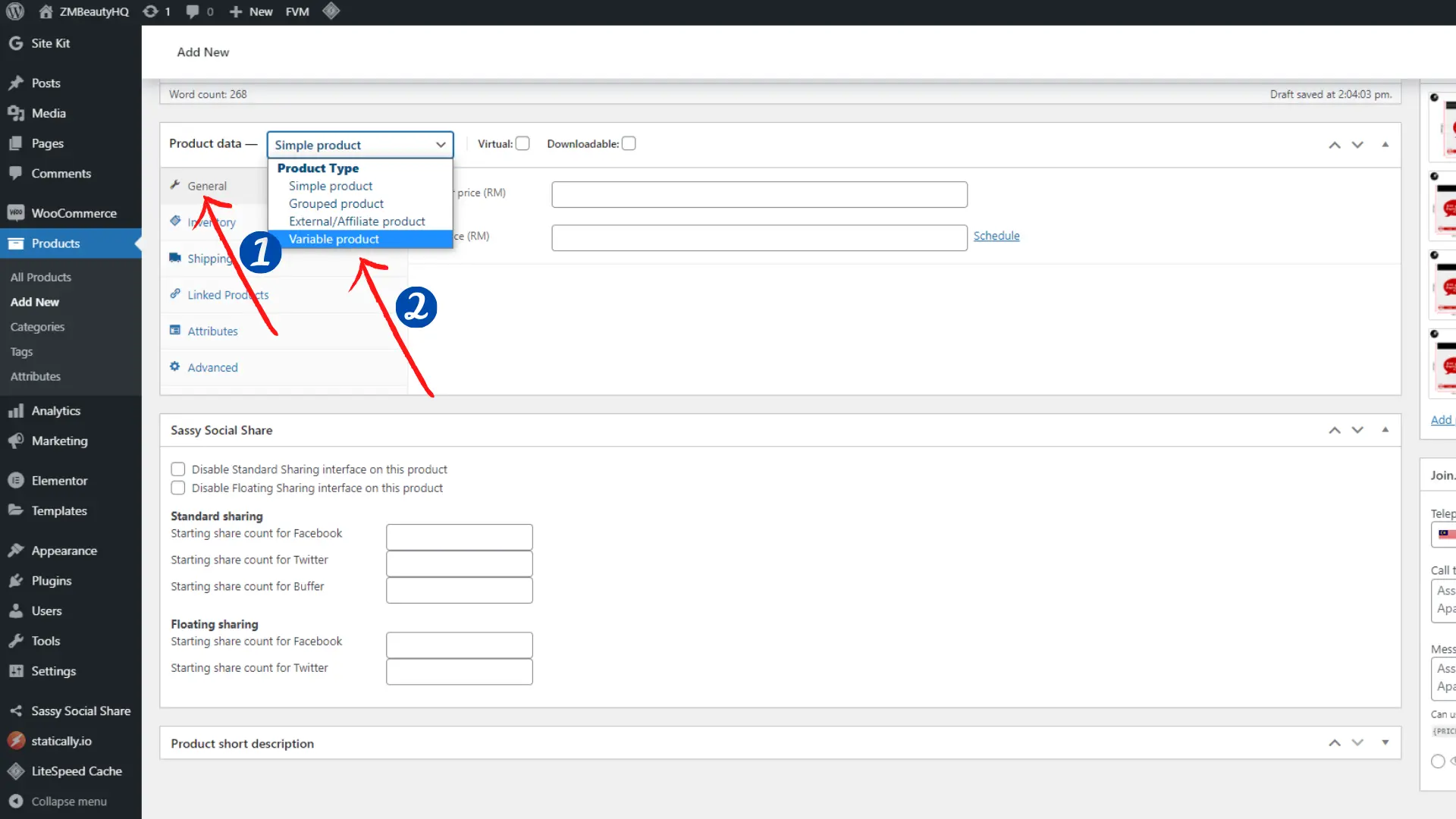Move Product short description panel up

(1335, 743)
